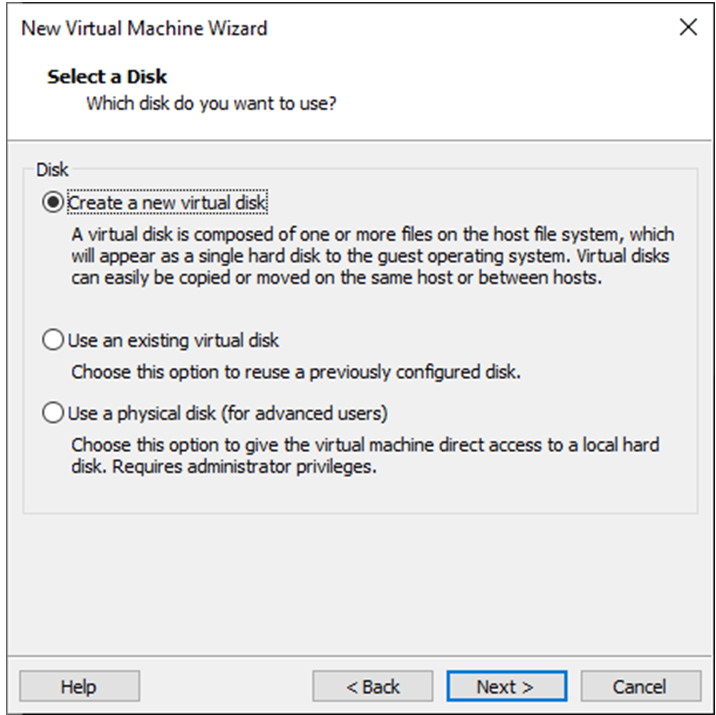The width and height of the screenshot is (716, 715).
Task: Select the Create a new virtual disk radio button
Action: [52, 203]
